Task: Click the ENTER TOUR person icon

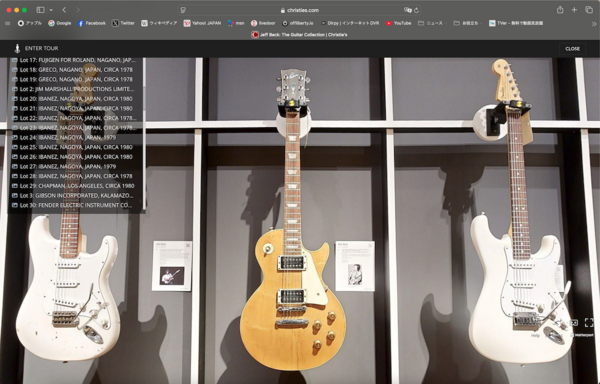Action: point(17,48)
